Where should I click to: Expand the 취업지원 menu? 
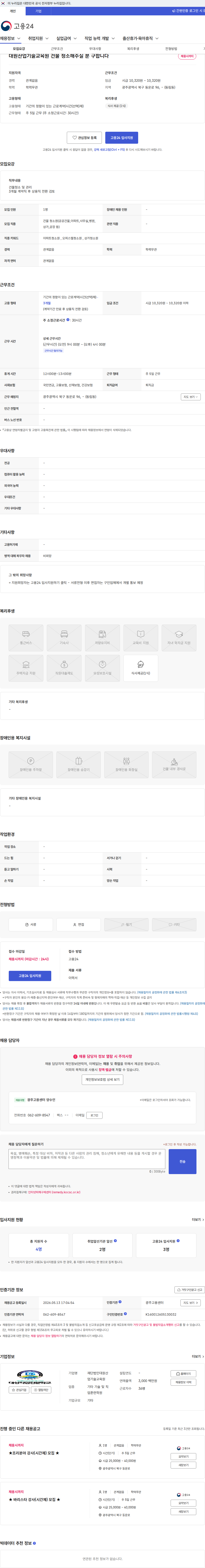tap(38, 38)
